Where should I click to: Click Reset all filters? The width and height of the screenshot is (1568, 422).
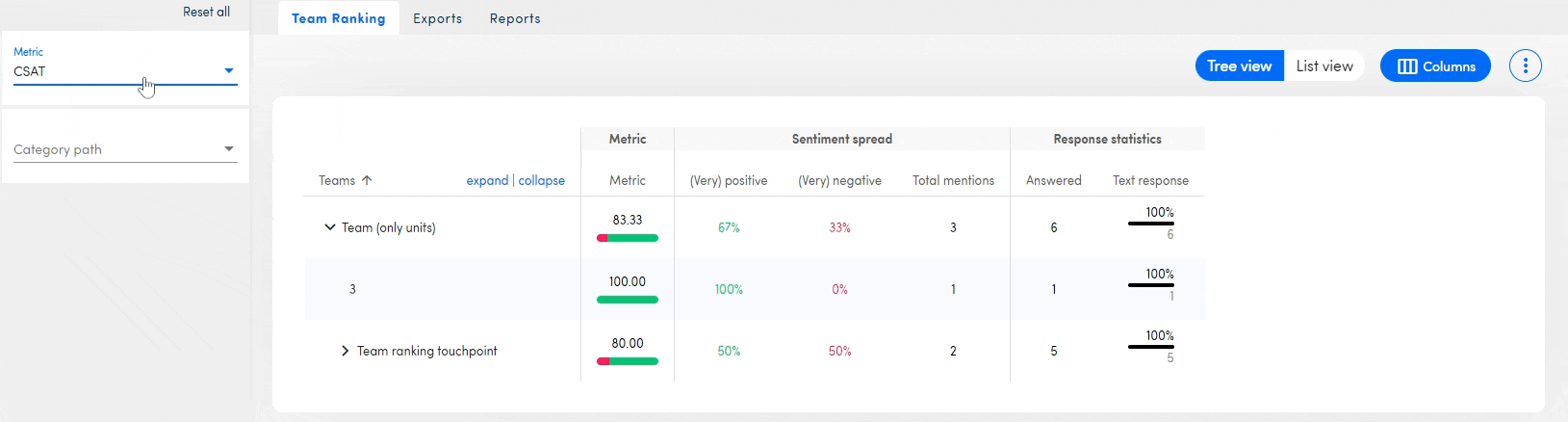pyautogui.click(x=206, y=12)
